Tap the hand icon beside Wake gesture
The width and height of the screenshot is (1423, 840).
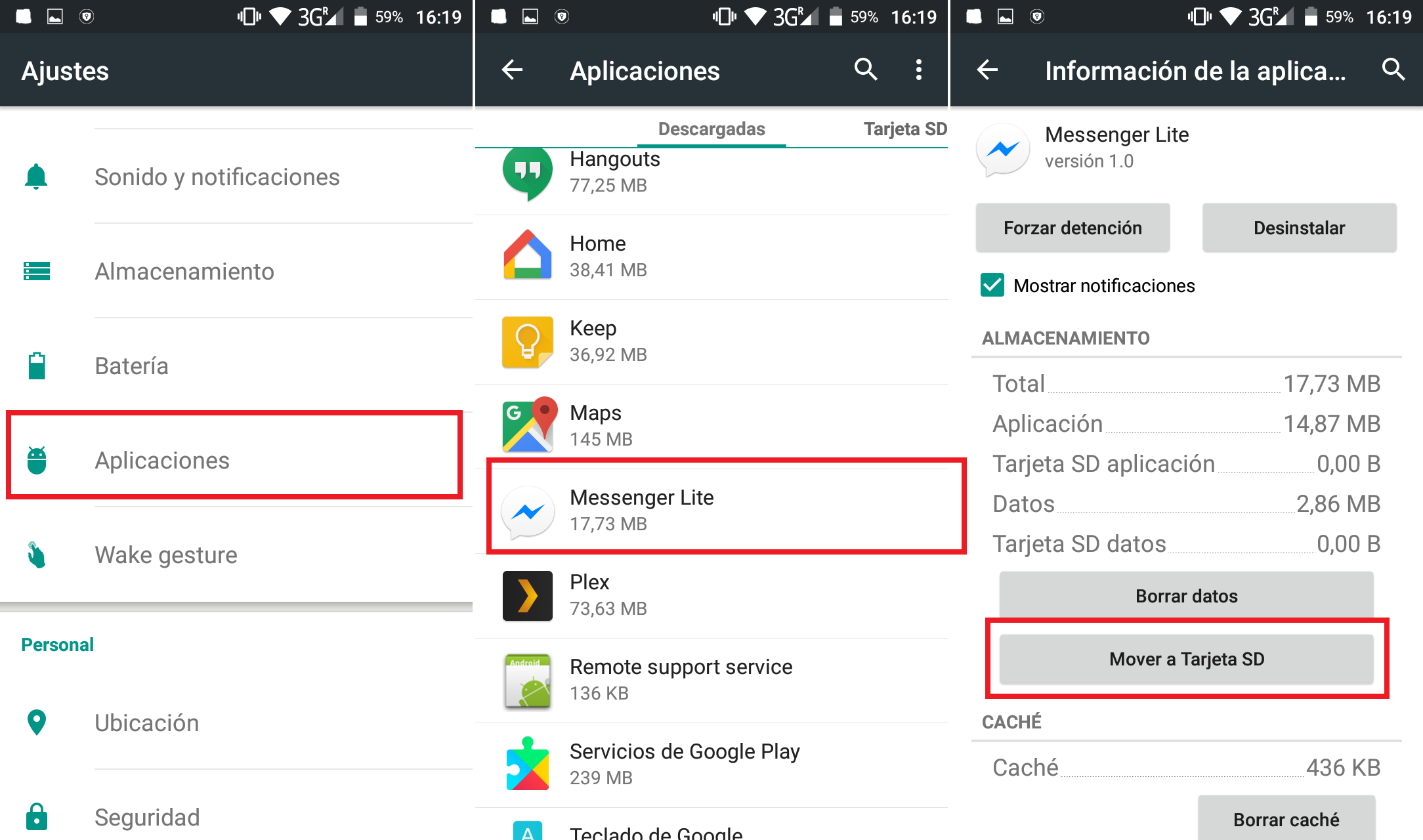(x=37, y=555)
